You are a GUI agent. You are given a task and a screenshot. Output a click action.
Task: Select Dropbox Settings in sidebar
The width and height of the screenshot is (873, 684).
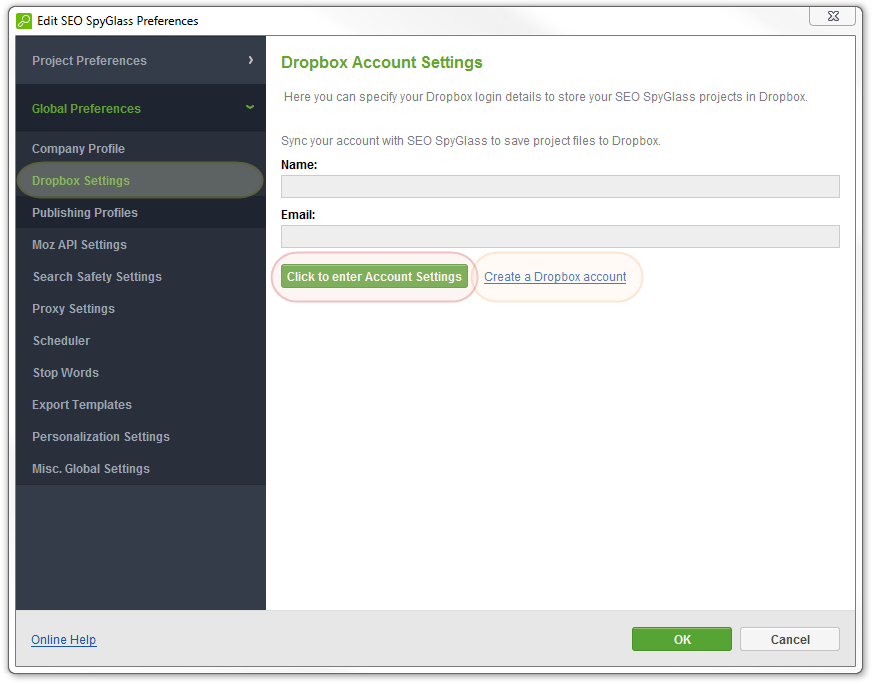pyautogui.click(x=140, y=180)
